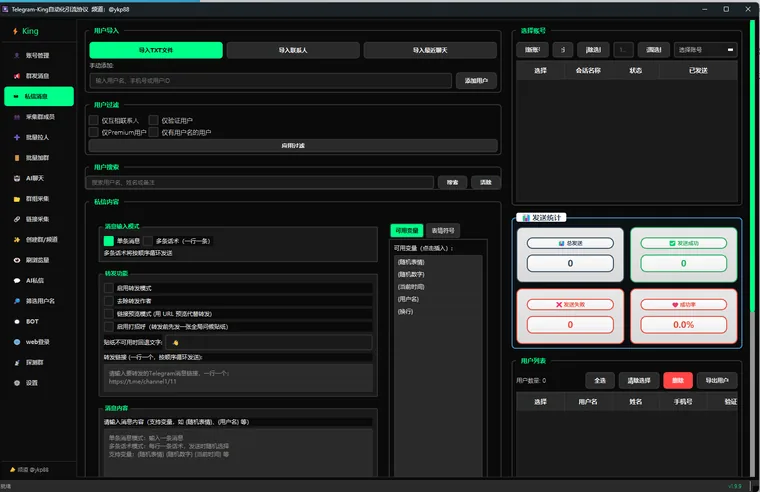The height and width of the screenshot is (492, 760).
Task: Enable 仅Premium用户 filter checkbox
Action: click(94, 132)
